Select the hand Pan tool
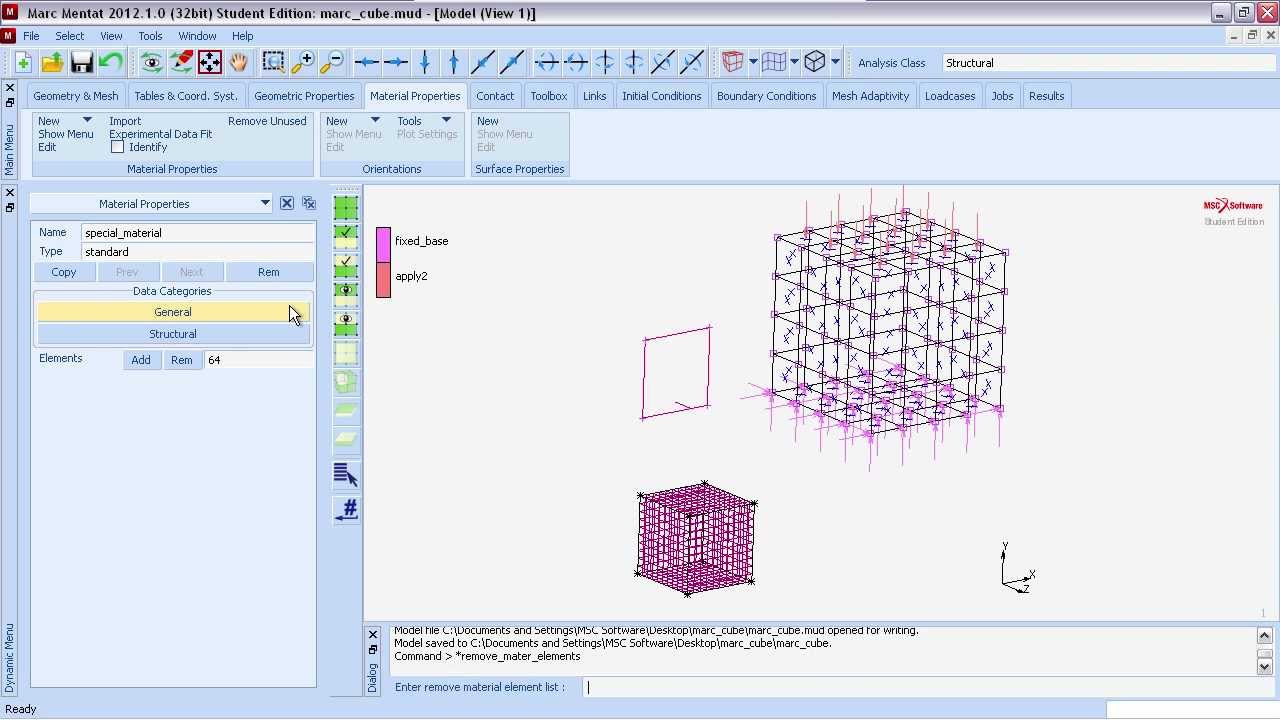The image size is (1280, 720). coord(239,62)
